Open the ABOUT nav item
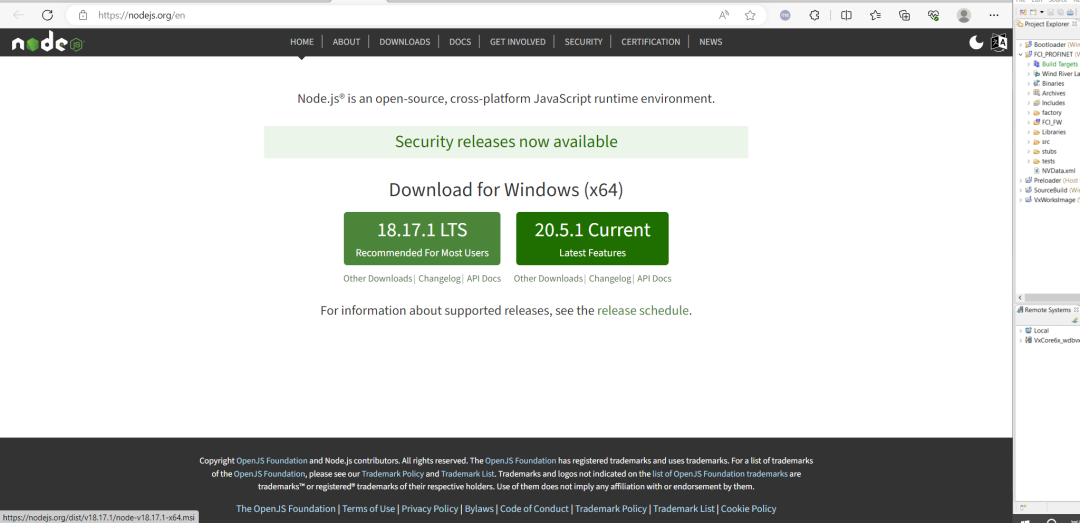This screenshot has width=1080, height=523. pyautogui.click(x=346, y=42)
